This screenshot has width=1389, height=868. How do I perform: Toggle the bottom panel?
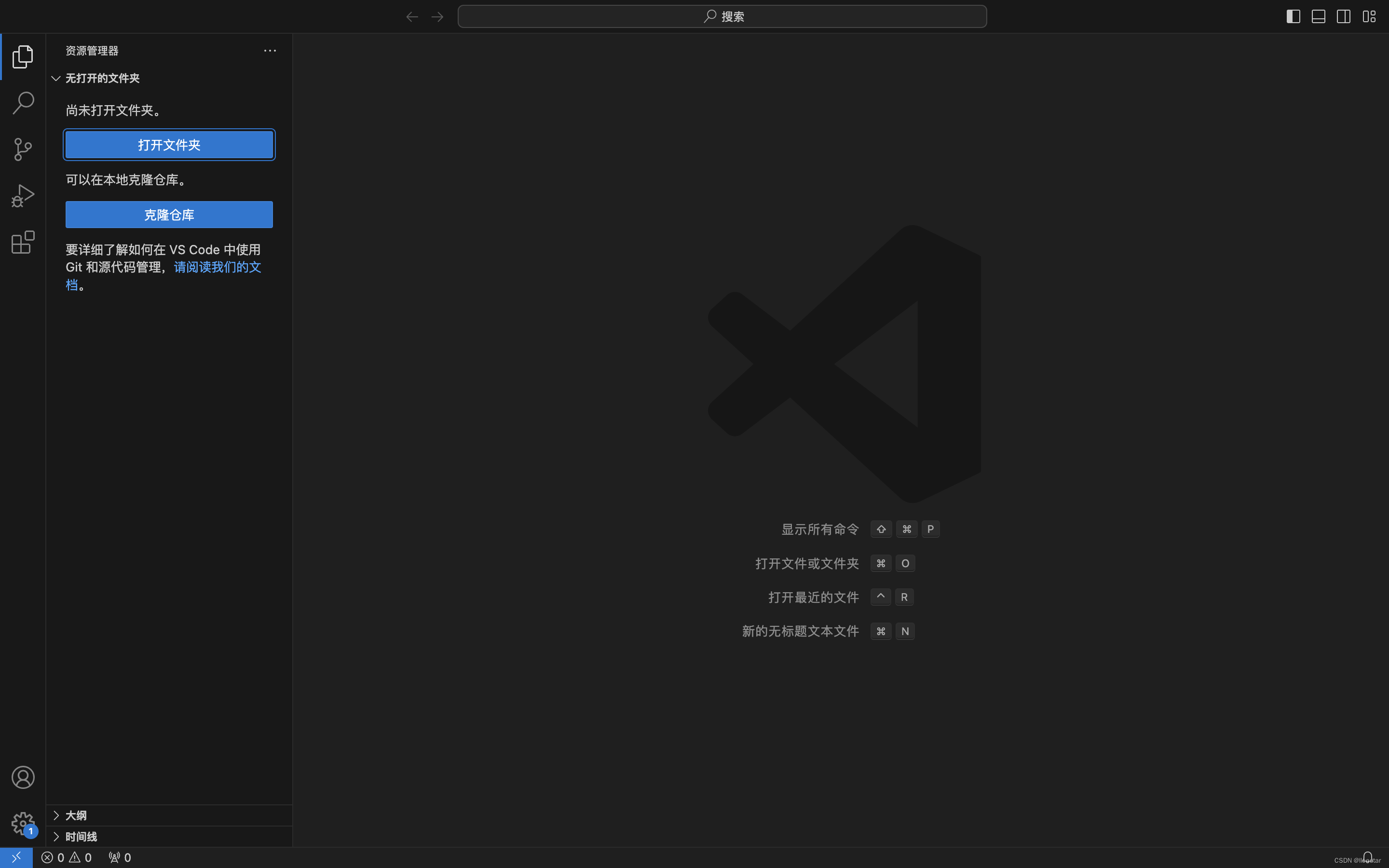point(1319,17)
